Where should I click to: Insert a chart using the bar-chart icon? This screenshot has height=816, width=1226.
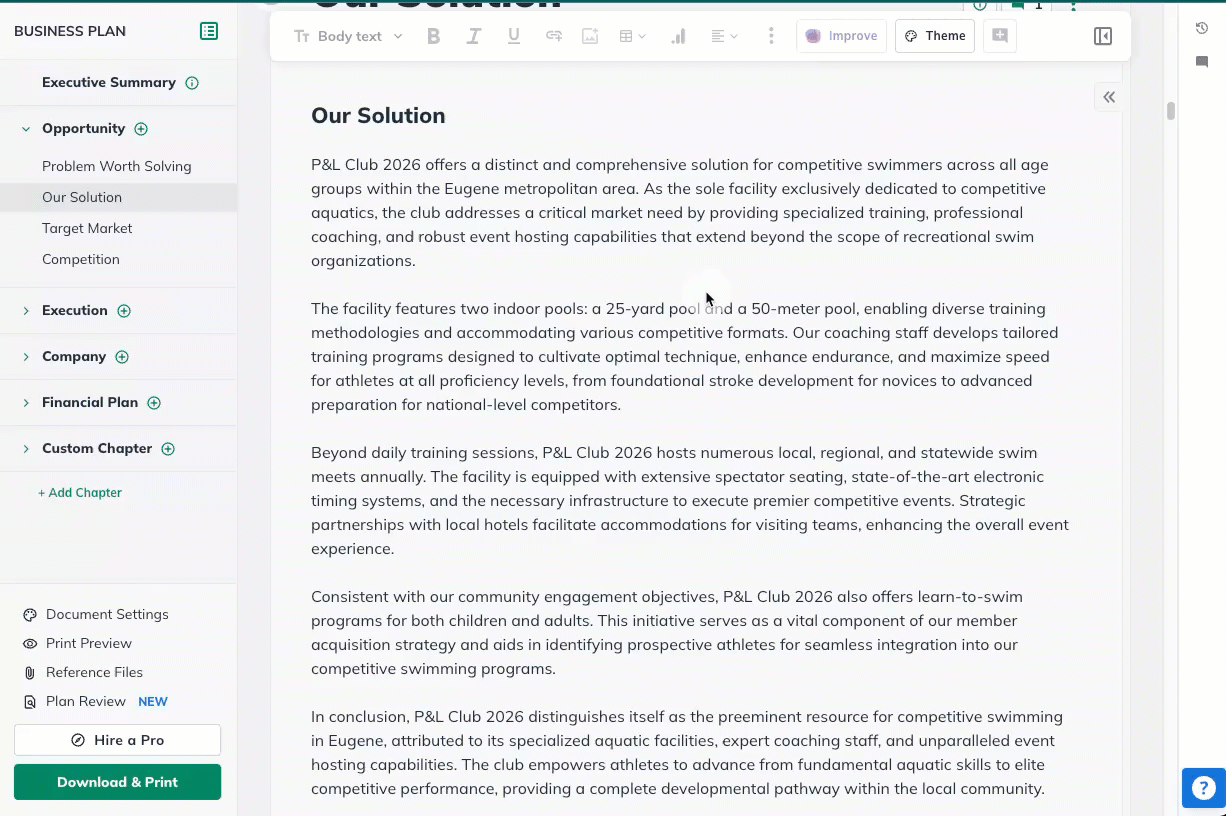point(678,36)
